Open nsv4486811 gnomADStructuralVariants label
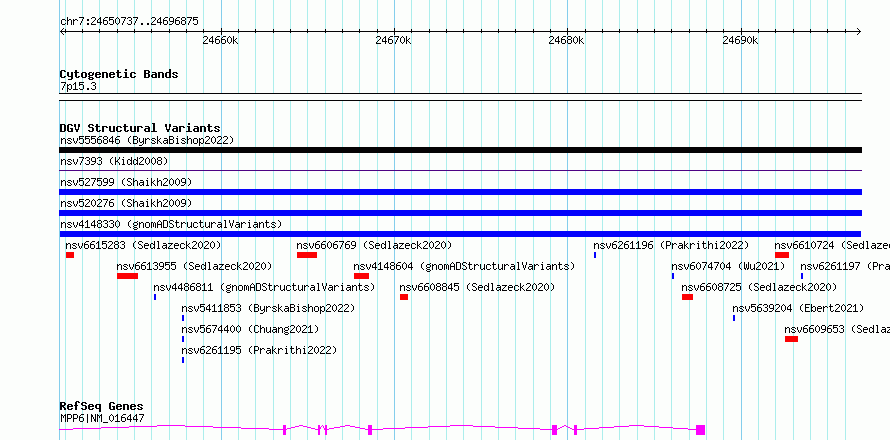This screenshot has height=440, width=890. coord(265,287)
